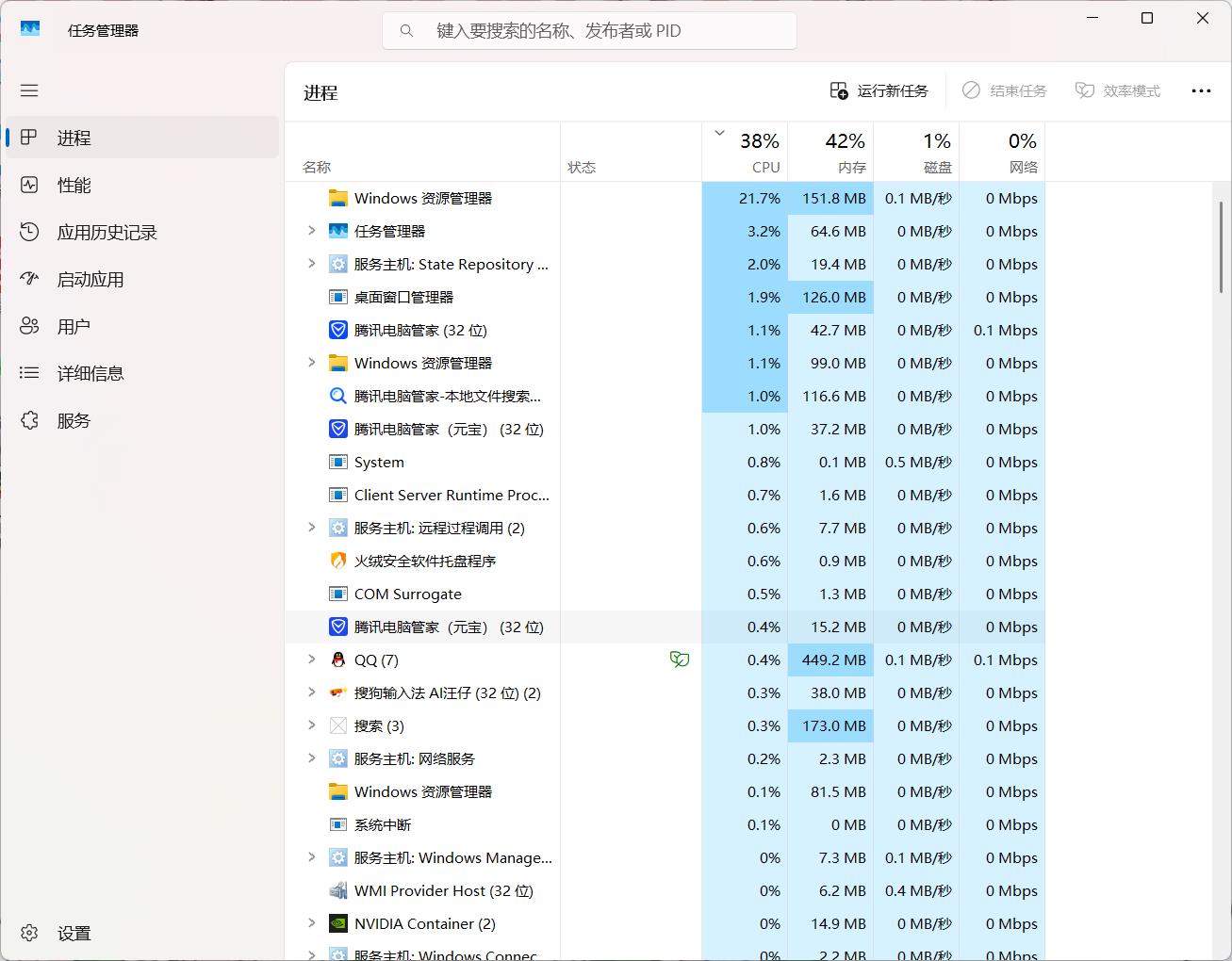Click the WMI Provider Host icon
Image resolution: width=1232 pixels, height=961 pixels.
[x=338, y=890]
